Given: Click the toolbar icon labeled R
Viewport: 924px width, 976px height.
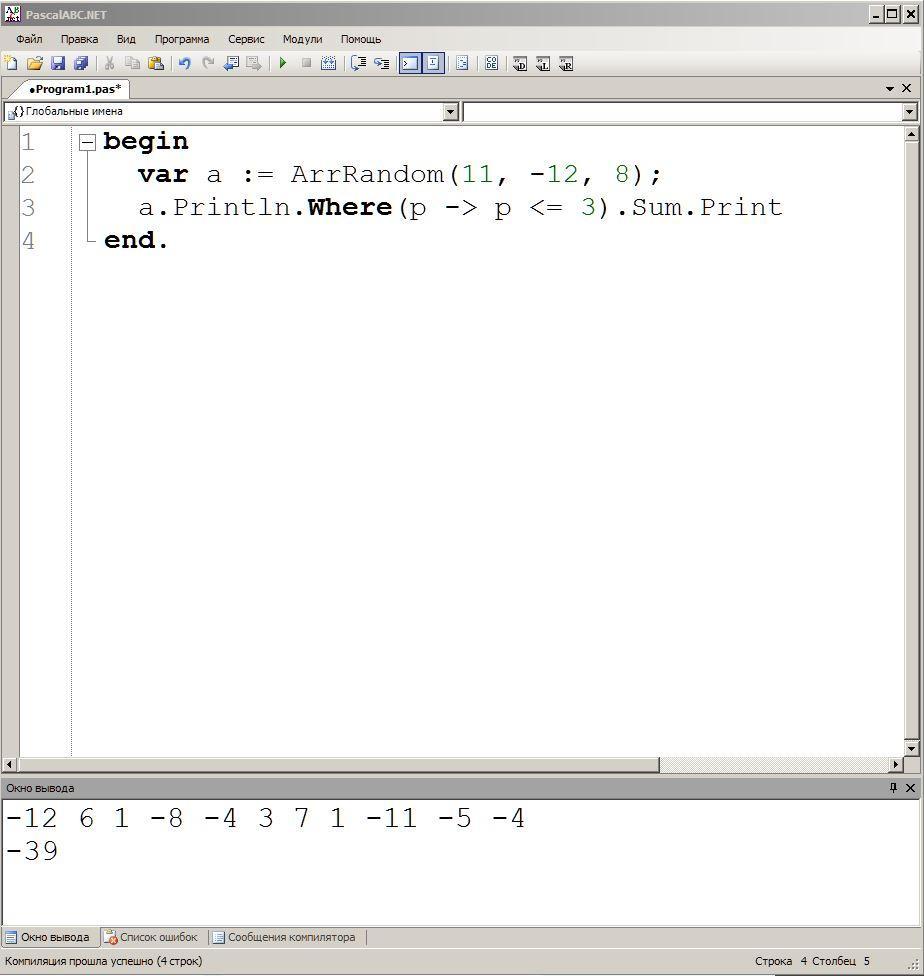Looking at the screenshot, I should coord(566,63).
